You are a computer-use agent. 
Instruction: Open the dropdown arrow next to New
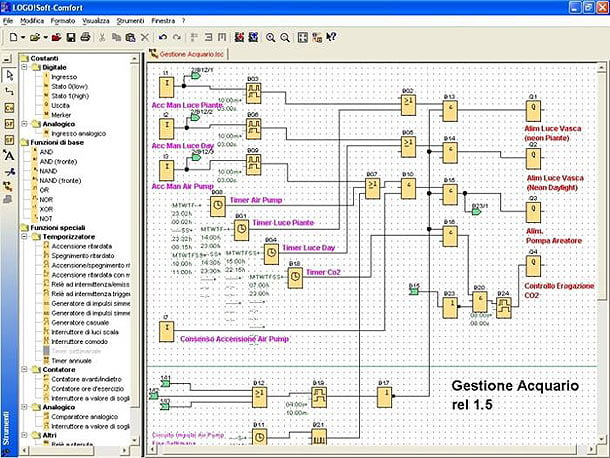point(23,37)
